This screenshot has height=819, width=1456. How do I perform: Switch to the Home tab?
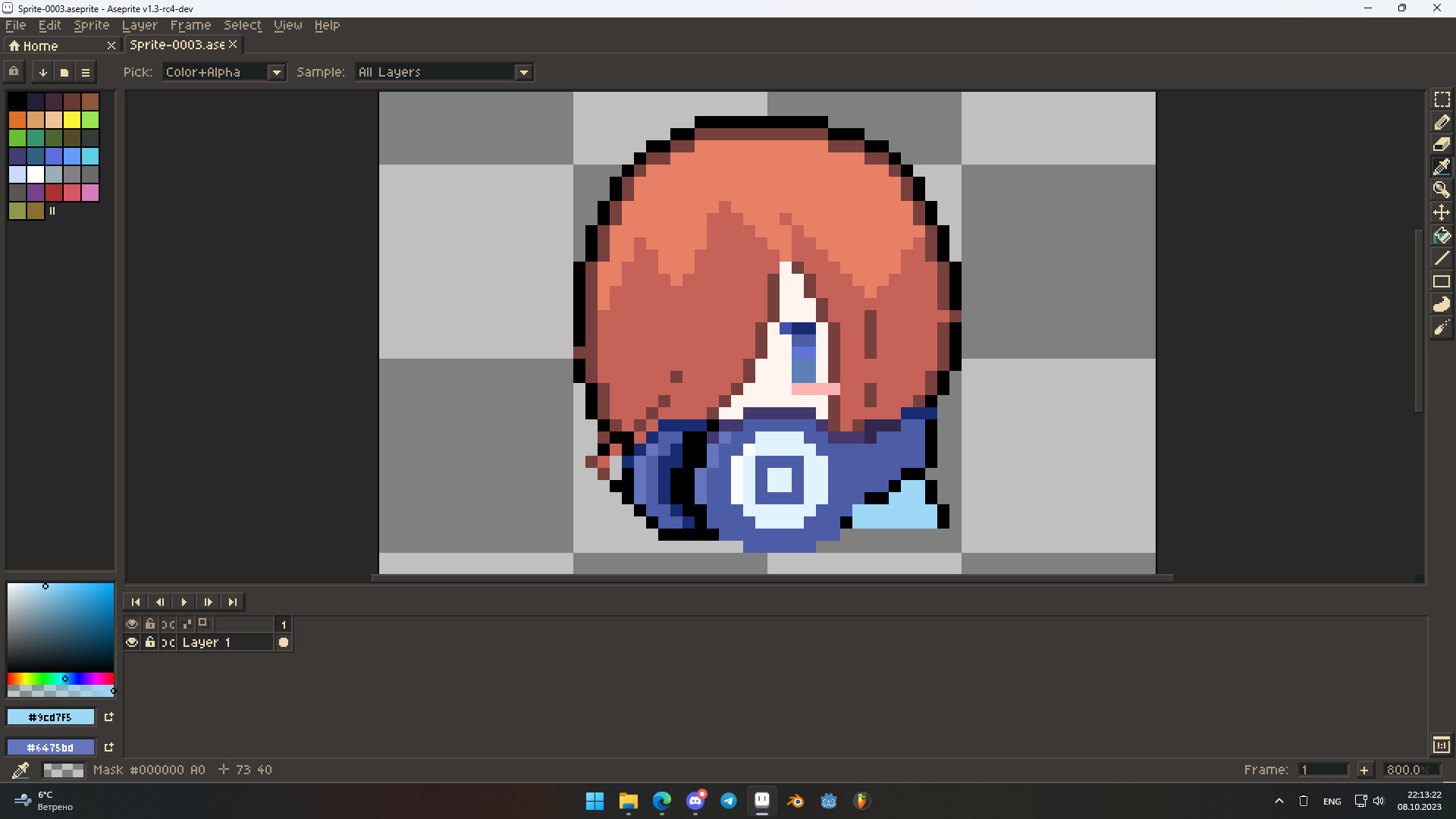coord(40,45)
